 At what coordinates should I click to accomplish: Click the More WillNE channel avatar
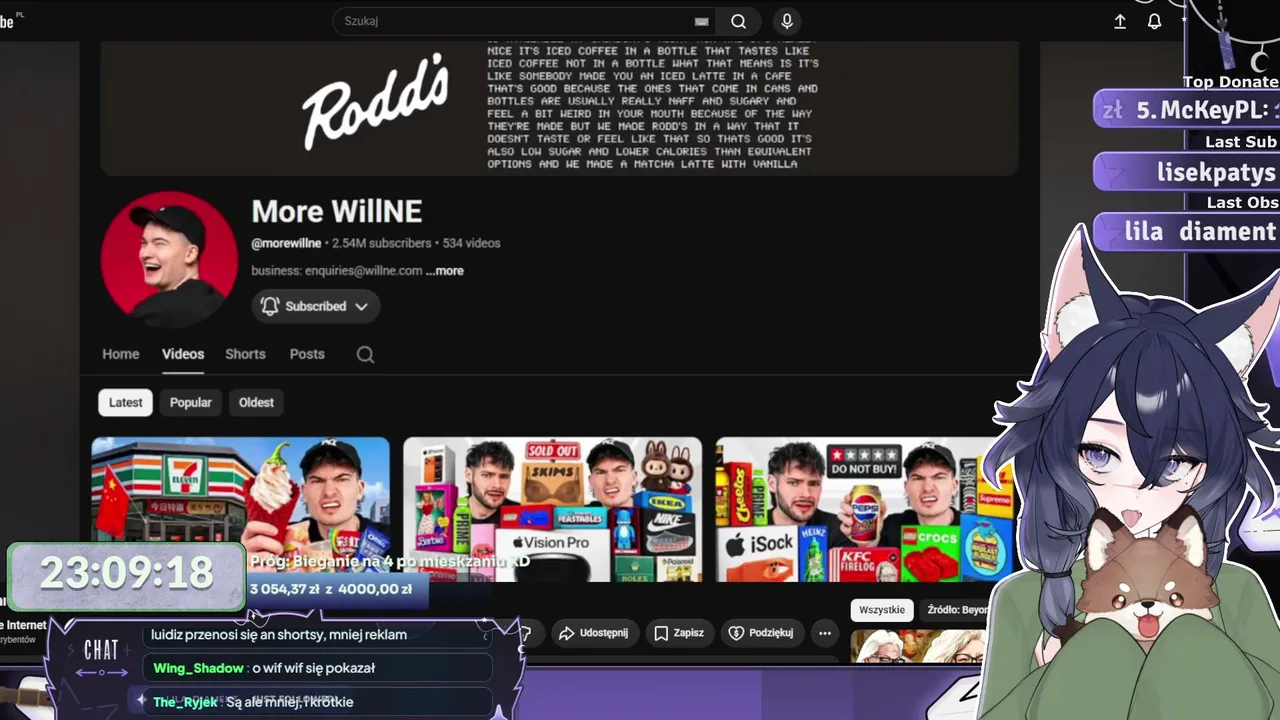[x=169, y=259]
